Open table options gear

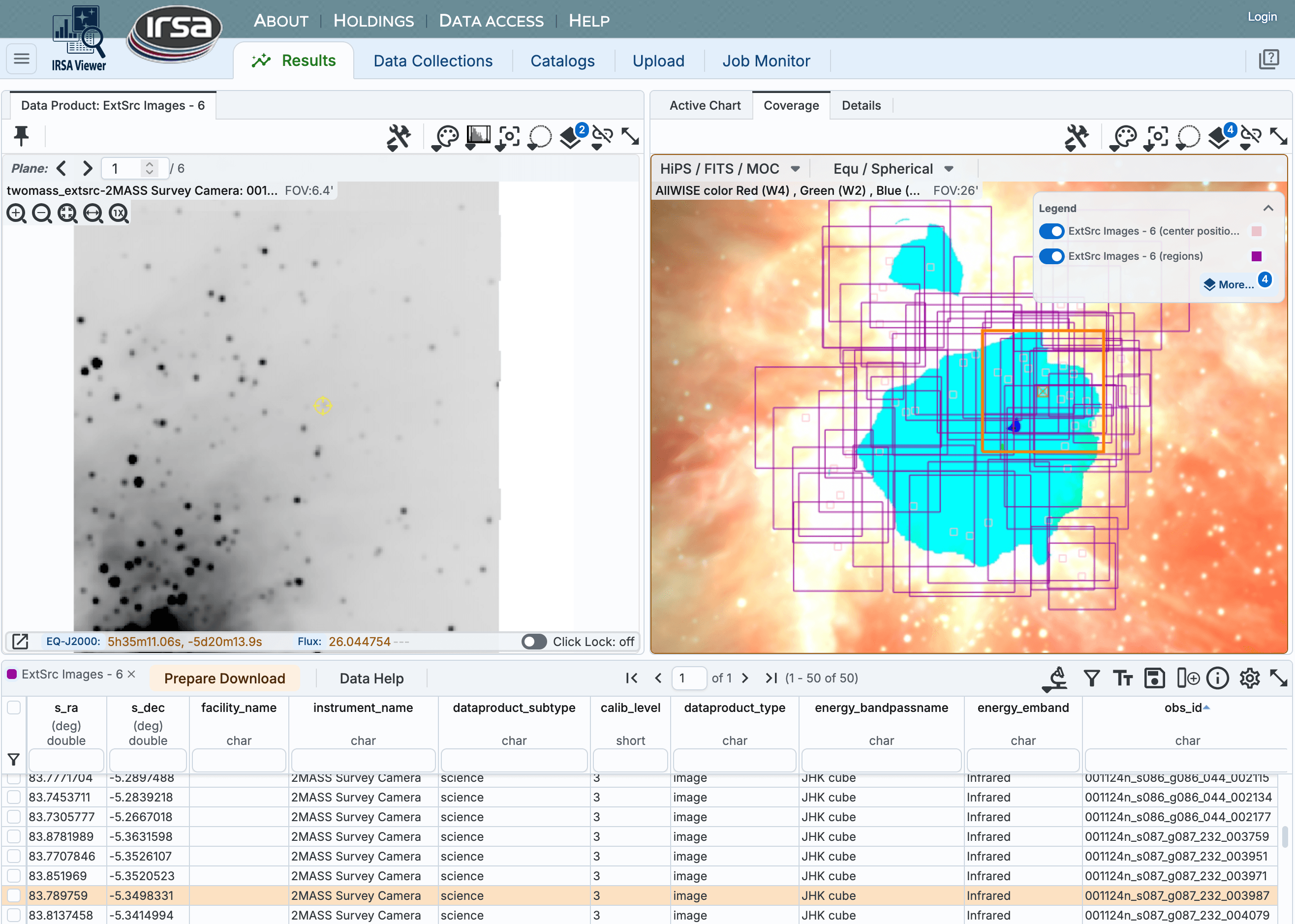click(1249, 678)
